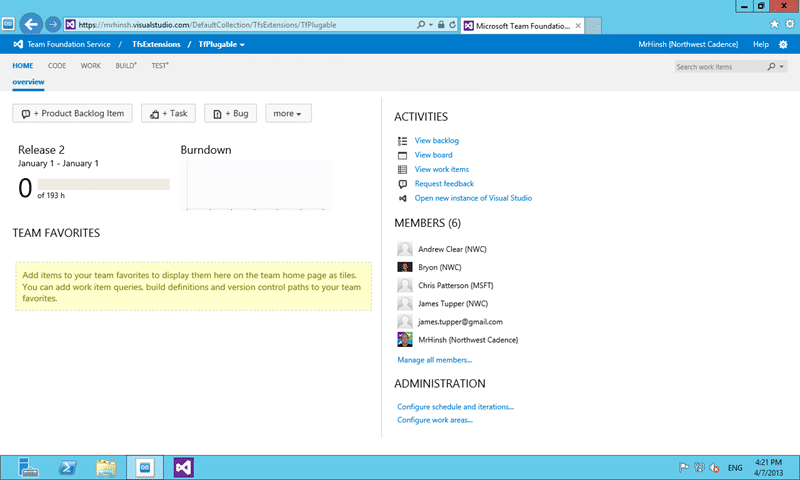Click Manage all members link

click(435, 360)
